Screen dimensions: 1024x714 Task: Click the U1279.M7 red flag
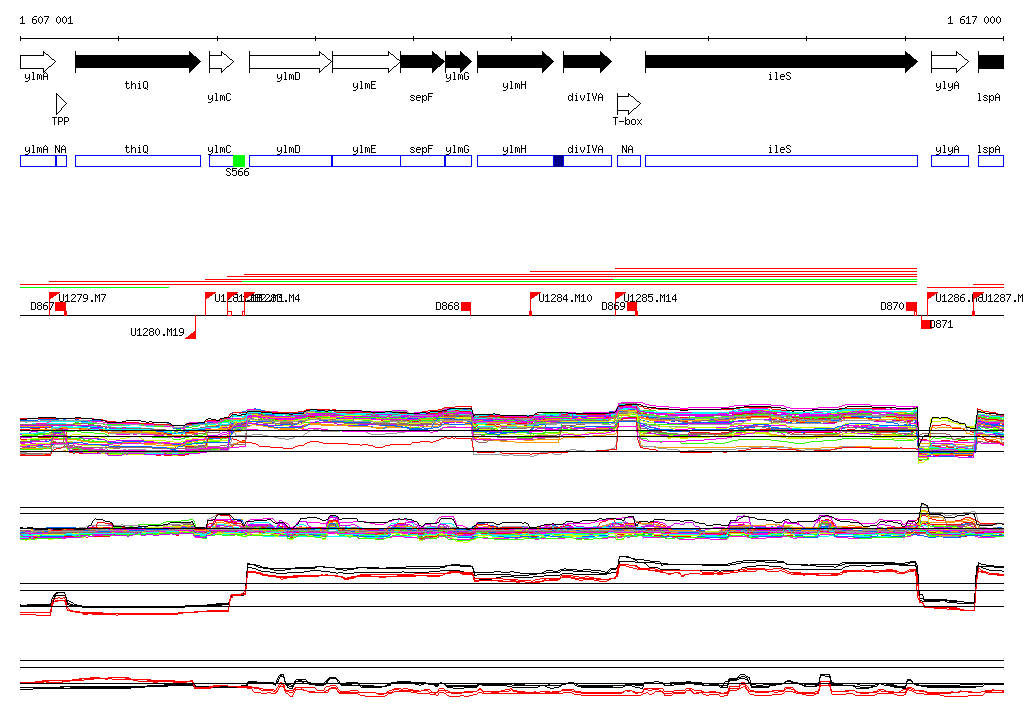pos(54,297)
